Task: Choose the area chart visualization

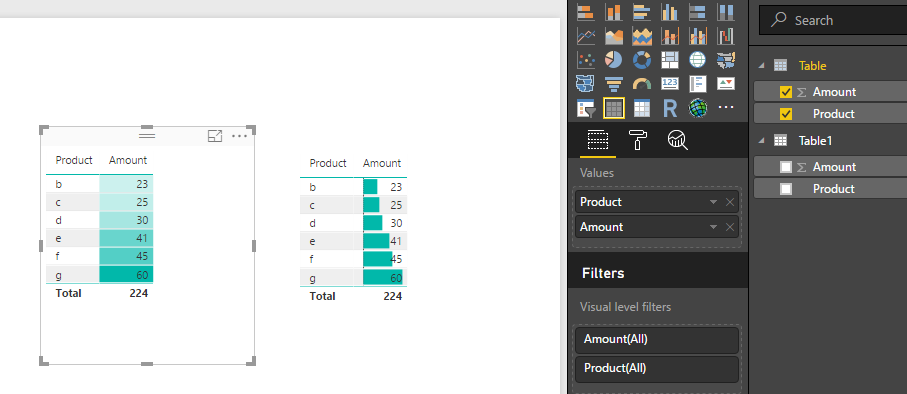Action: [614, 36]
